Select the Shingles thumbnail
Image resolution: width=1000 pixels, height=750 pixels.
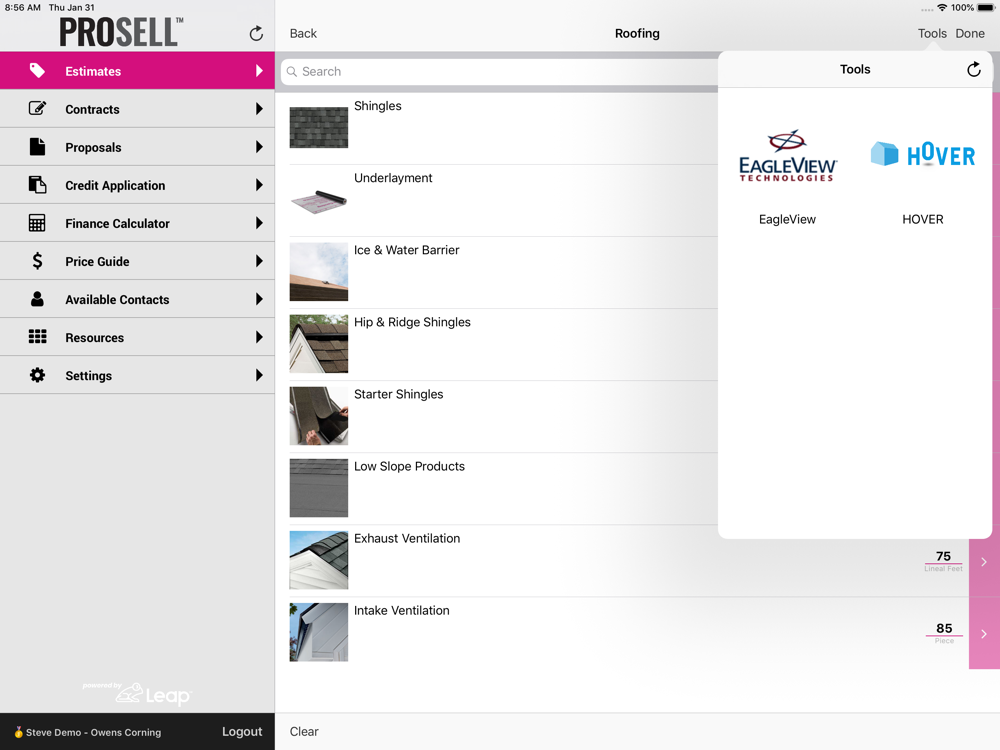319,128
